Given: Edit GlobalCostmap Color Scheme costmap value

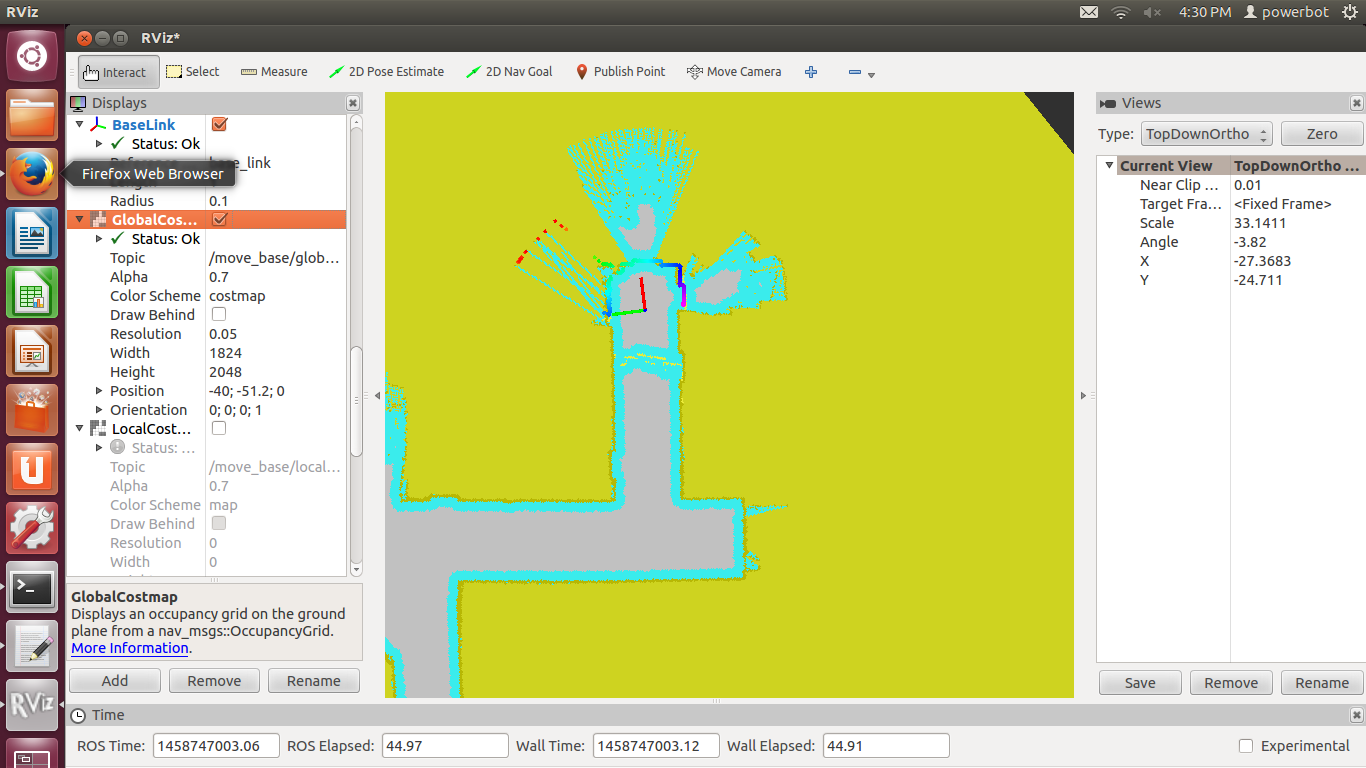Looking at the screenshot, I should tap(275, 296).
